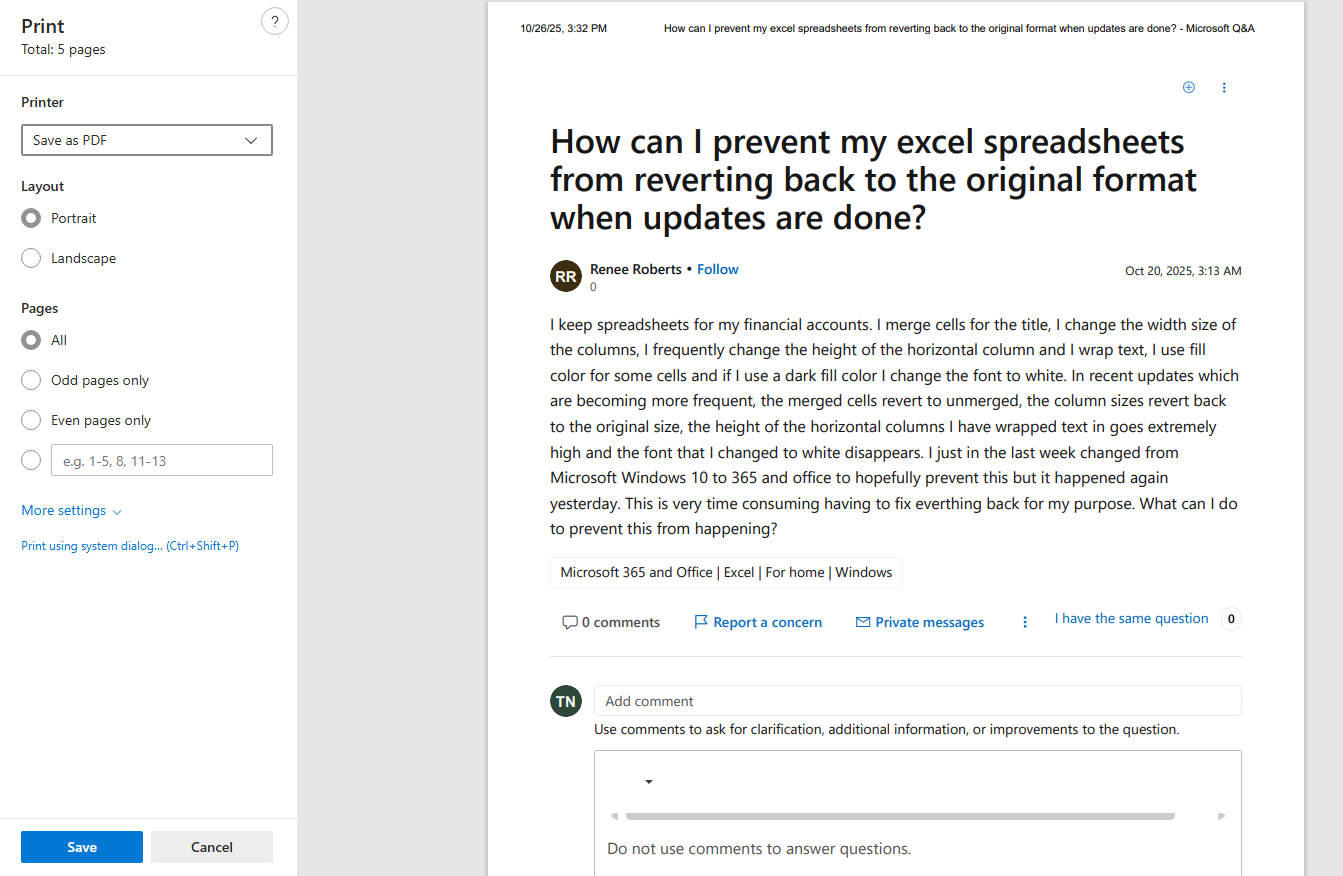Select the custom page range radio button
The image size is (1343, 876).
31,460
